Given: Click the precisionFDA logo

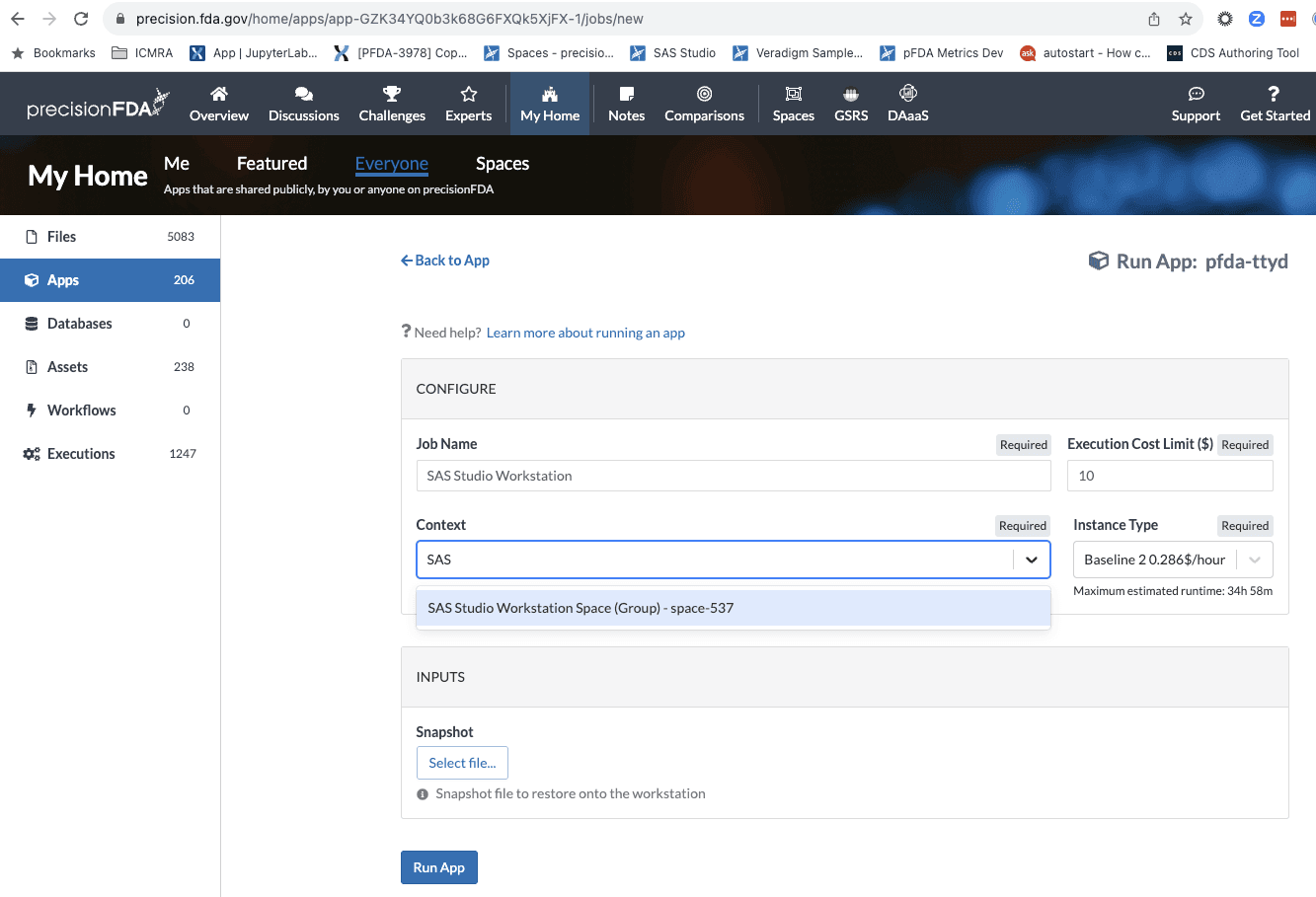Looking at the screenshot, I should click(x=98, y=105).
